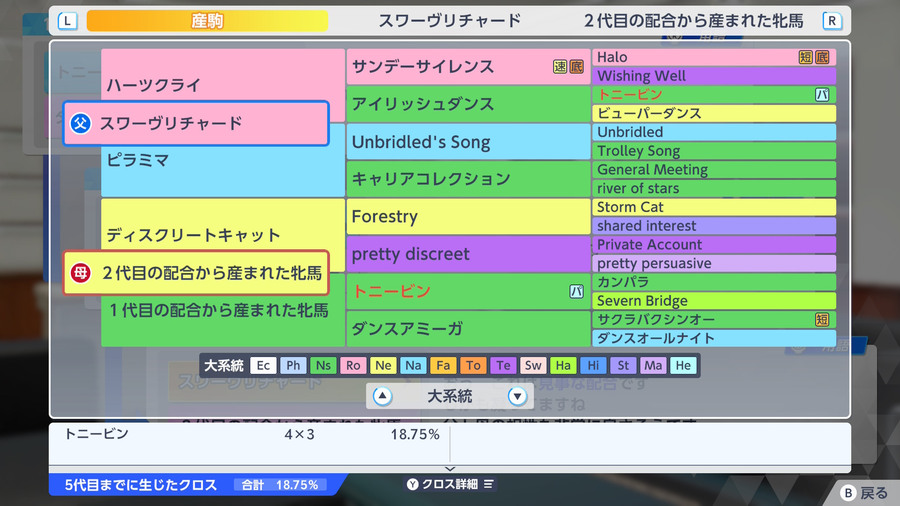Click the Hi lineage swatch

coord(593,365)
